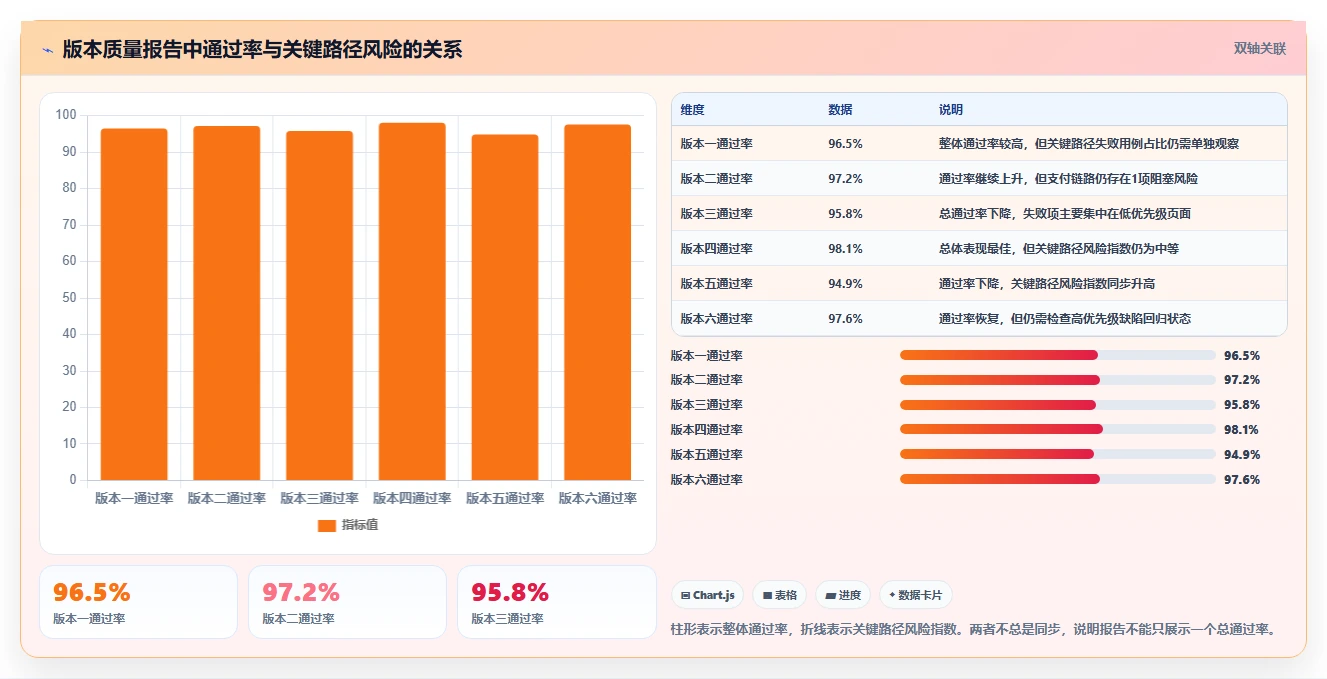Click the report title 版本质量报告中通过率与关键路径风险的关系

[x=262, y=50]
